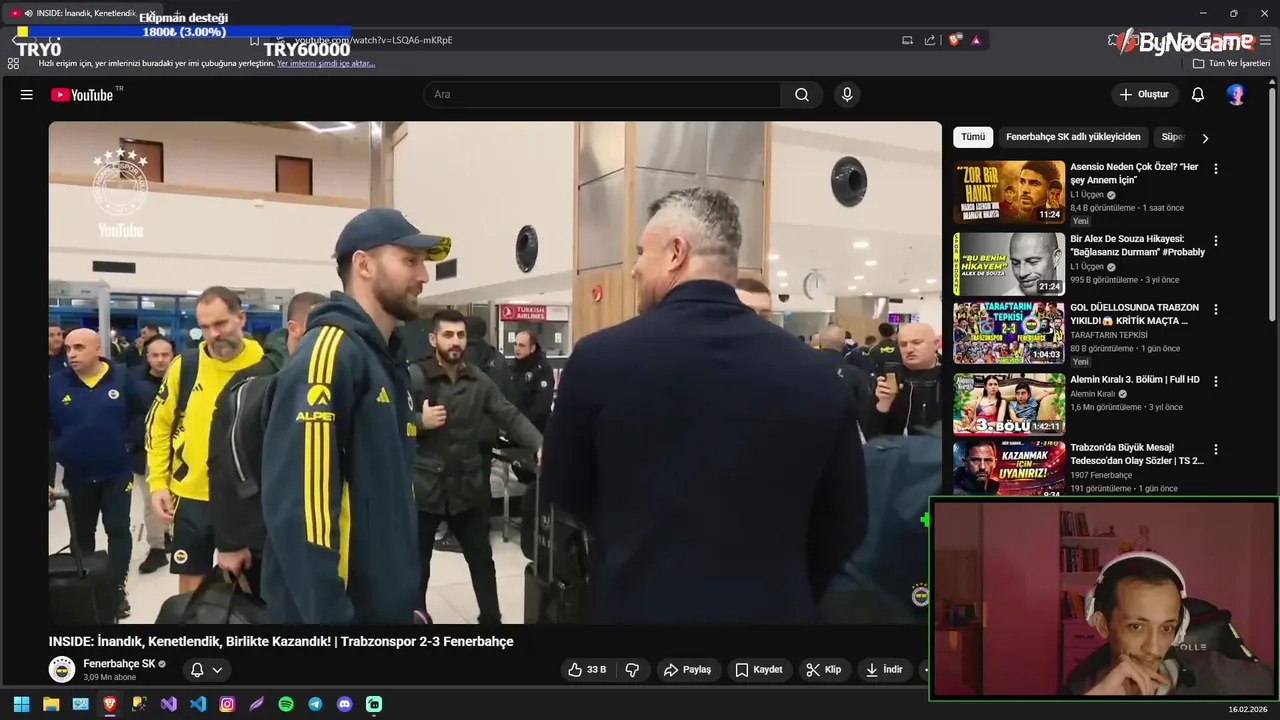Screen dimensions: 1280x720
Task: Dislike the video with thumbs-down
Action: click(632, 670)
